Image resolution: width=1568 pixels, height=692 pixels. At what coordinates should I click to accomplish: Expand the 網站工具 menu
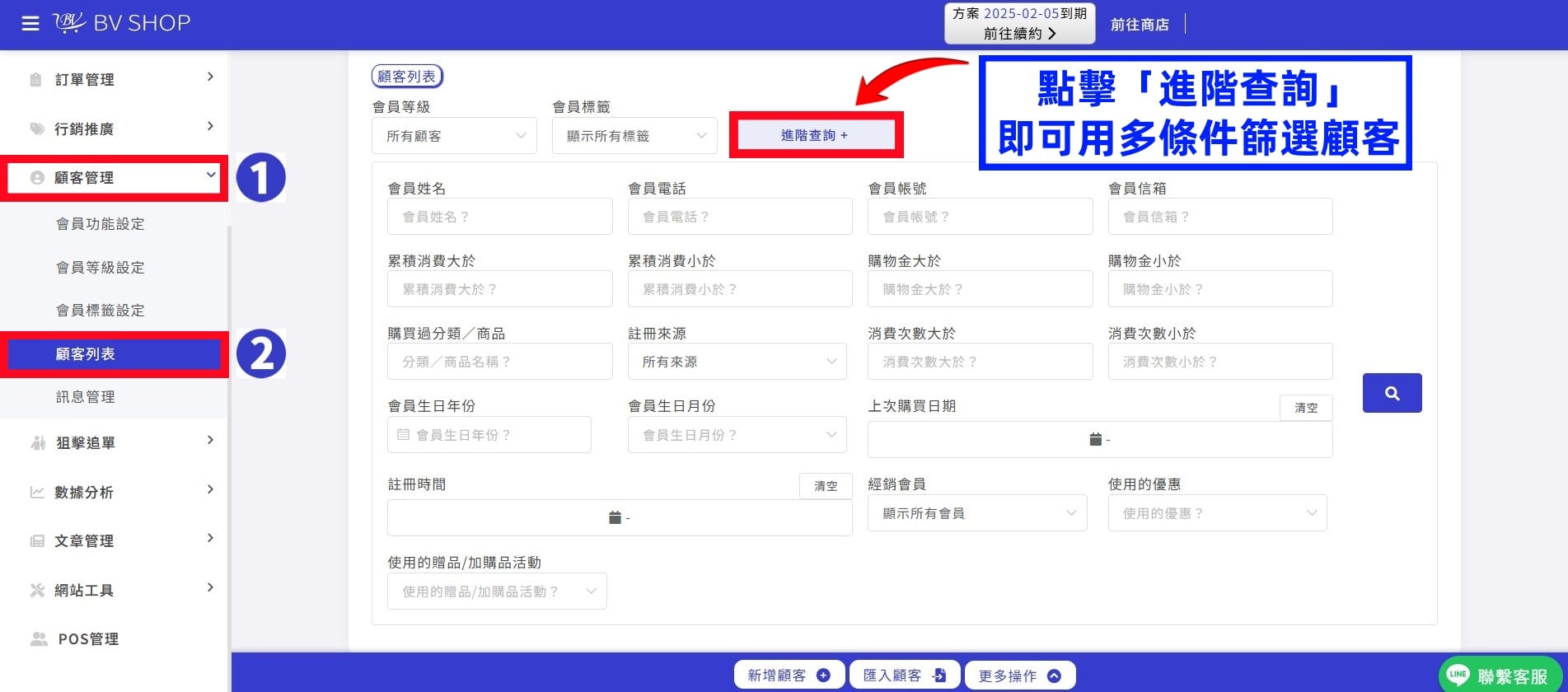210,587
